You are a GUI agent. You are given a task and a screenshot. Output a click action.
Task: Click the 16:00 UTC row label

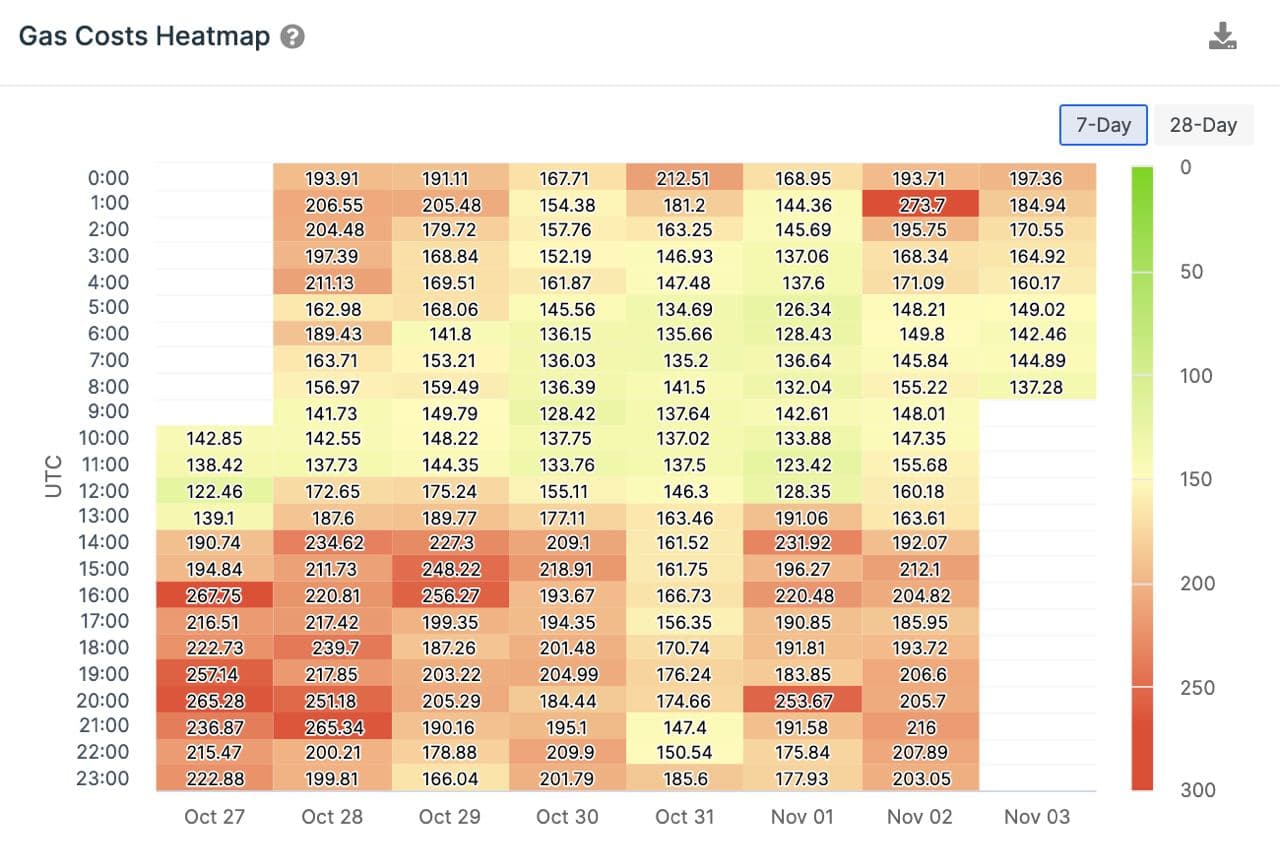pyautogui.click(x=103, y=596)
